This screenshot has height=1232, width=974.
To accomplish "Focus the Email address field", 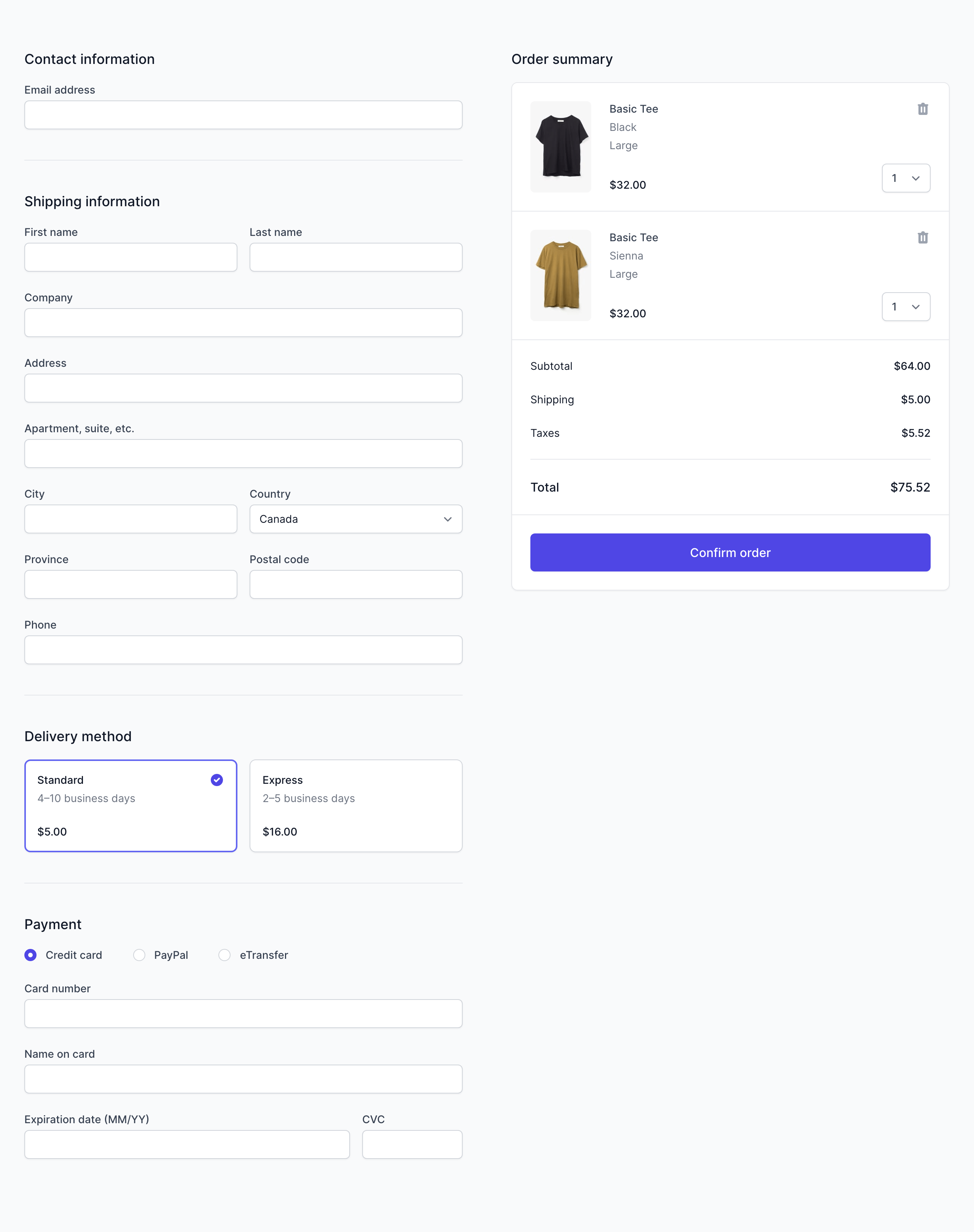I will 243,115.
